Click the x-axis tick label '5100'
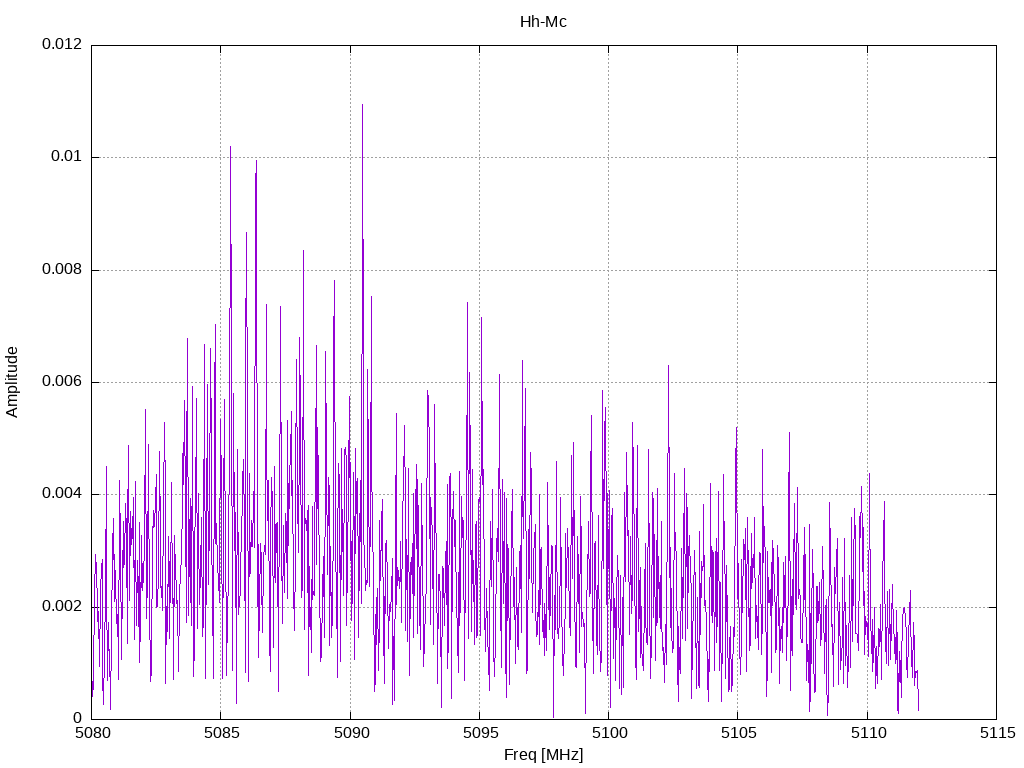Image resolution: width=1024 pixels, height=768 pixels. click(609, 733)
